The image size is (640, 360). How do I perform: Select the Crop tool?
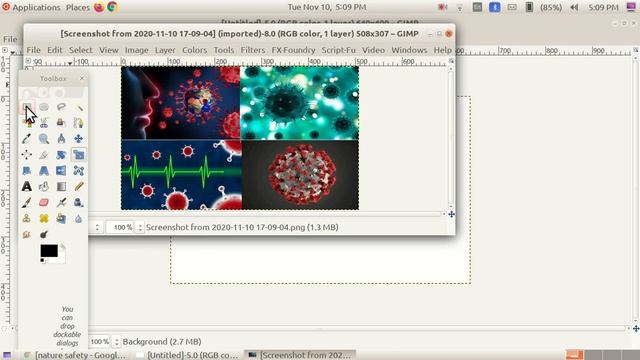coord(44,155)
